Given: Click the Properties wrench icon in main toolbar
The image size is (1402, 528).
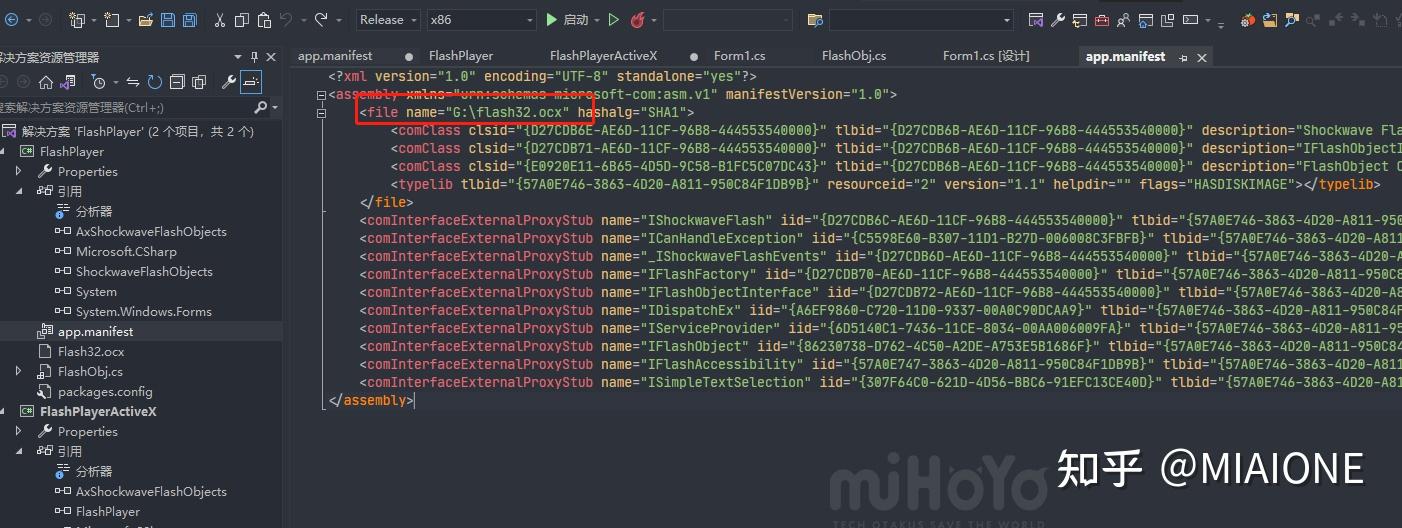Looking at the screenshot, I should click(x=1057, y=20).
